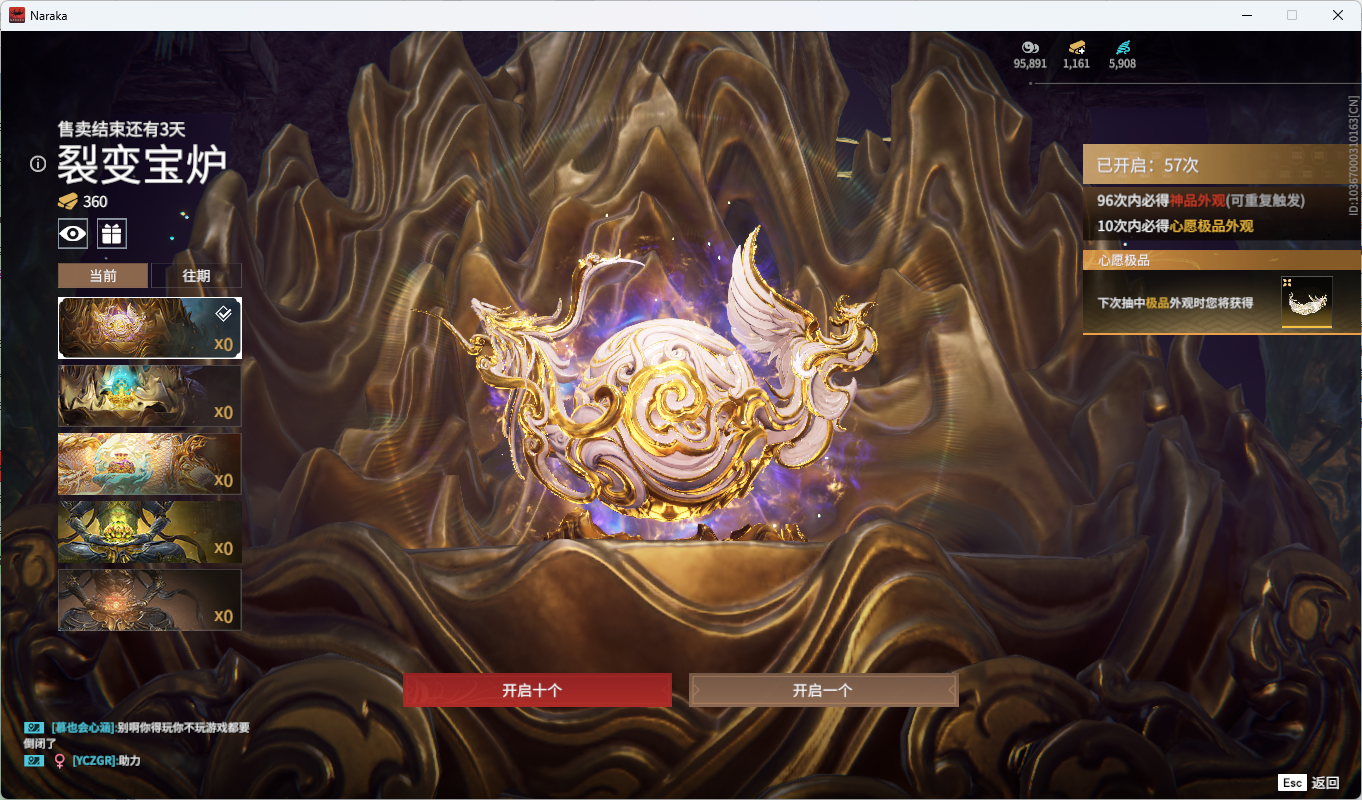Click the 10次内必得心愿极品外观 text

[x=1175, y=226]
